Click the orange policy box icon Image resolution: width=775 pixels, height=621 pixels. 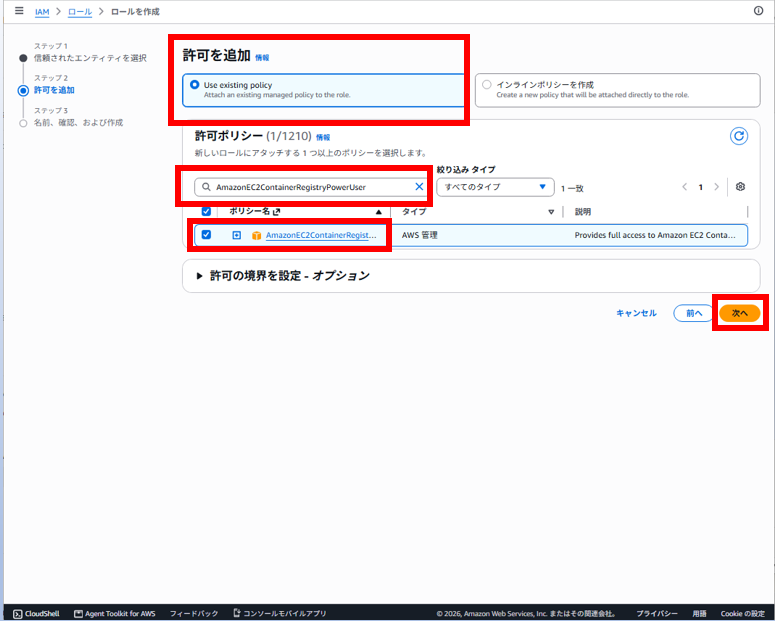click(x=257, y=235)
